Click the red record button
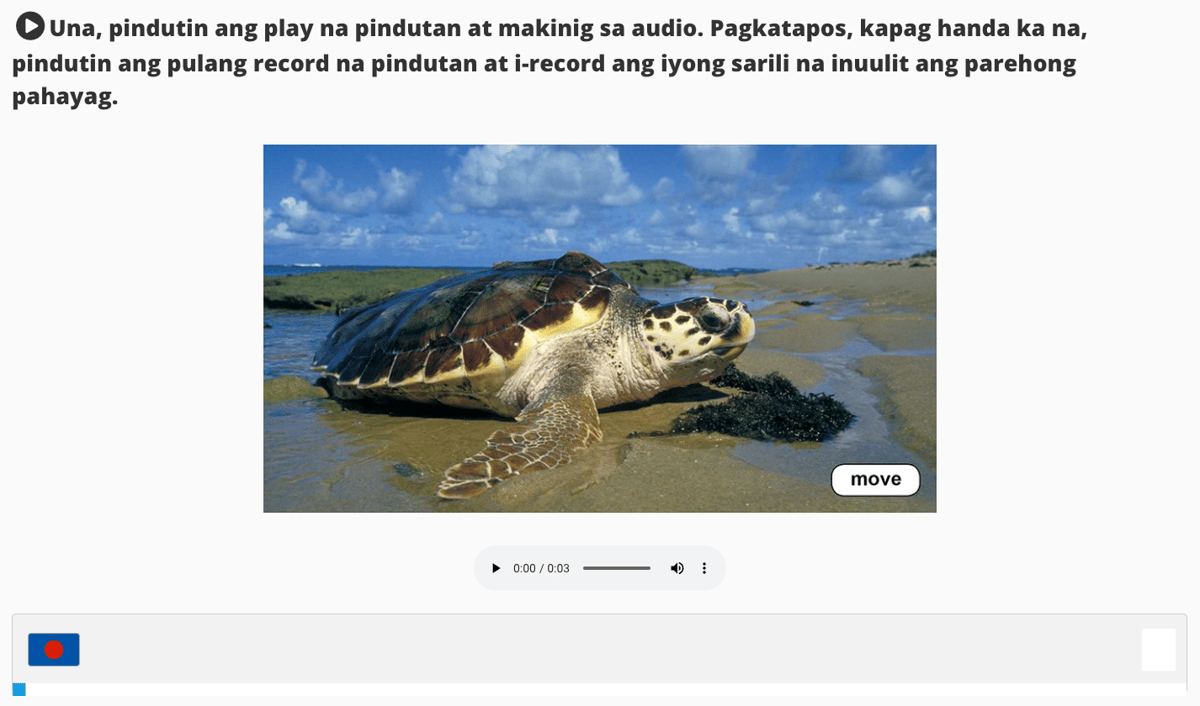Image resolution: width=1200 pixels, height=706 pixels. 54,650
